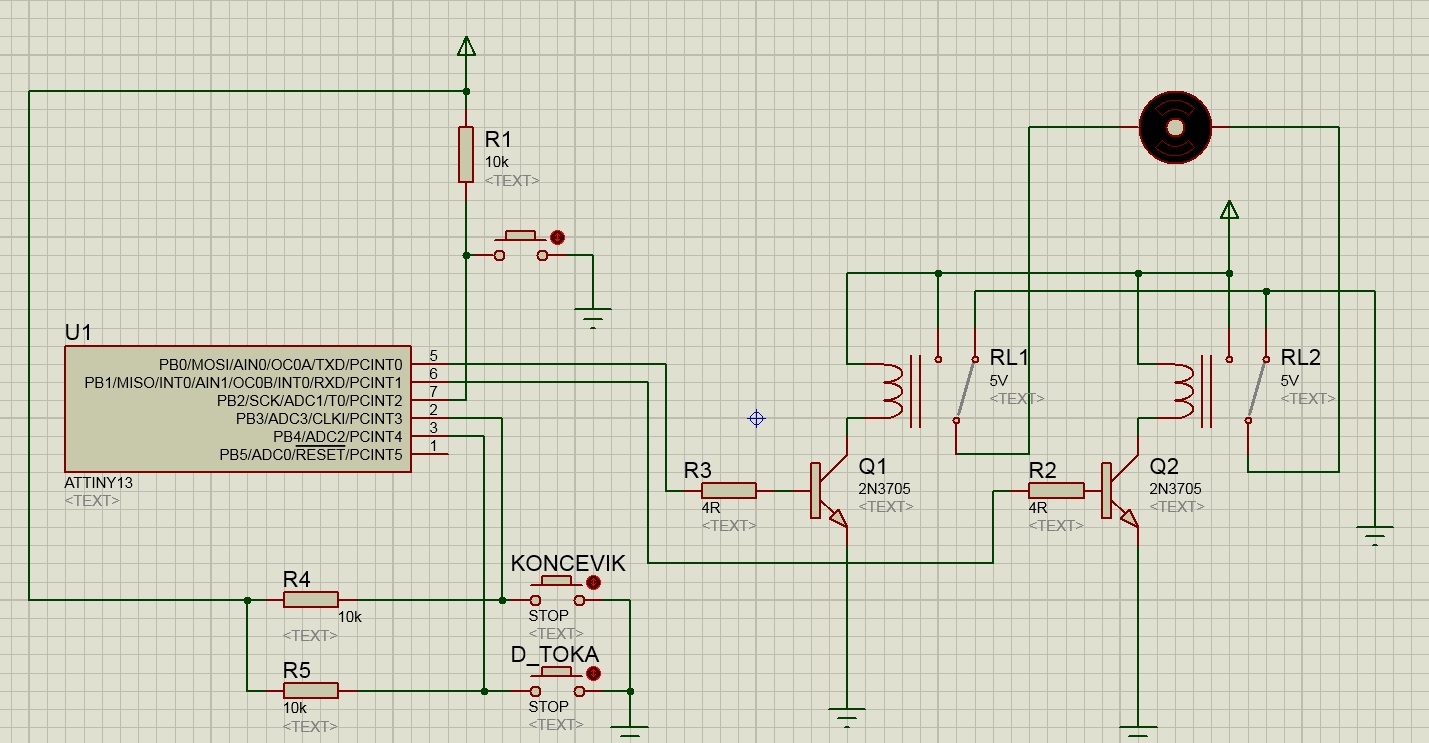The height and width of the screenshot is (743, 1429).
Task: Click resistor R1 10k symbol
Action: [466, 155]
